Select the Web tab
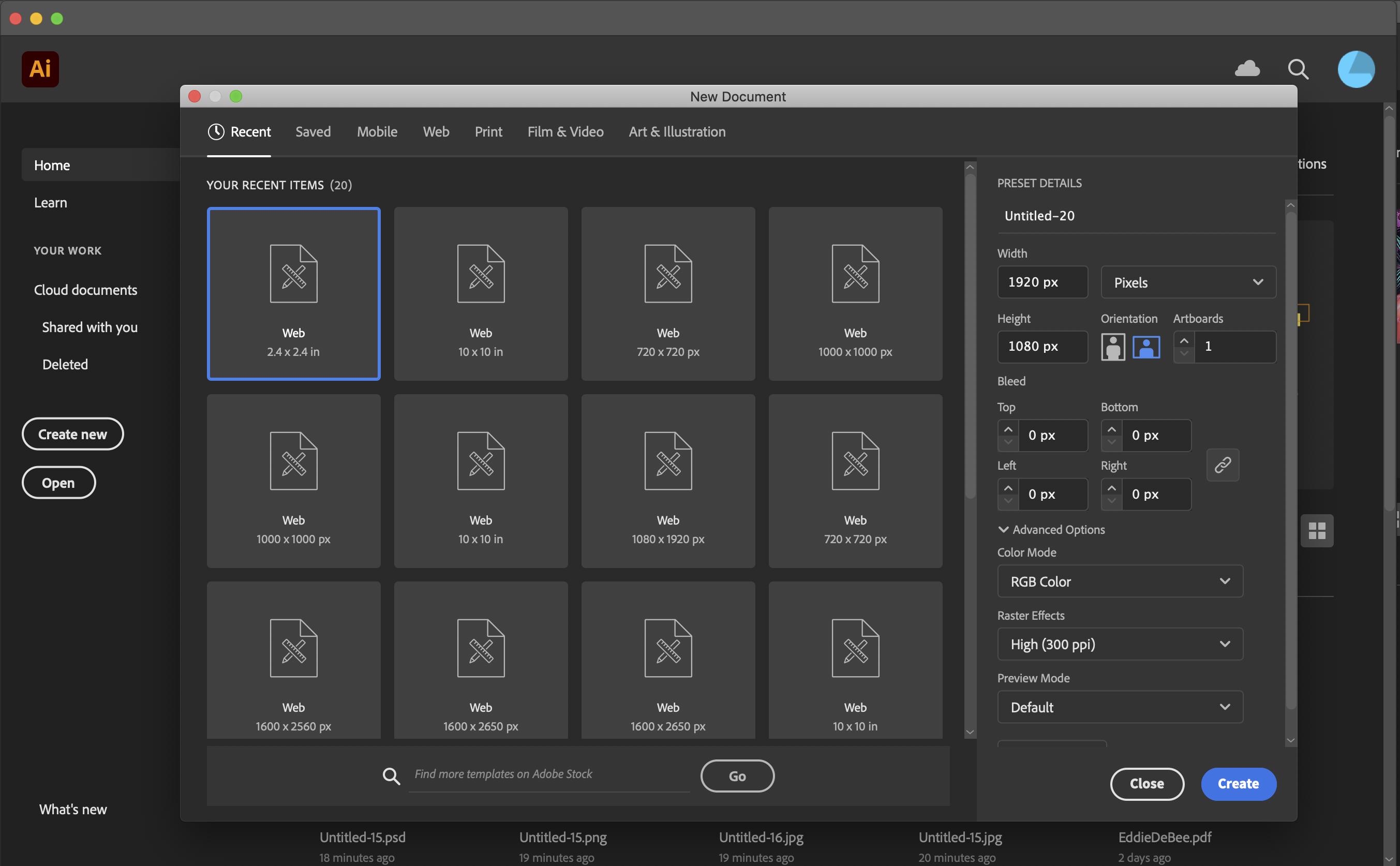Image resolution: width=1400 pixels, height=866 pixels. point(436,131)
